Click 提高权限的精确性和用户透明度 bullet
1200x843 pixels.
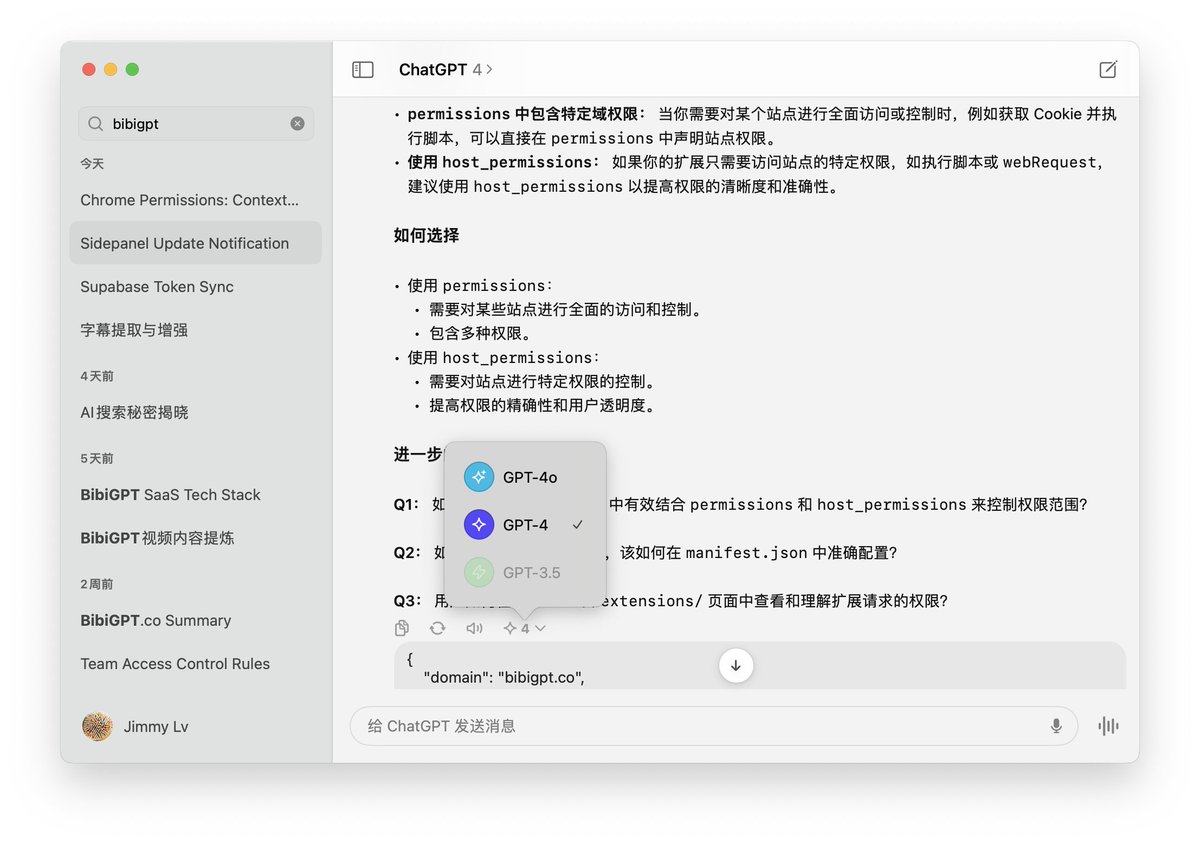(542, 406)
